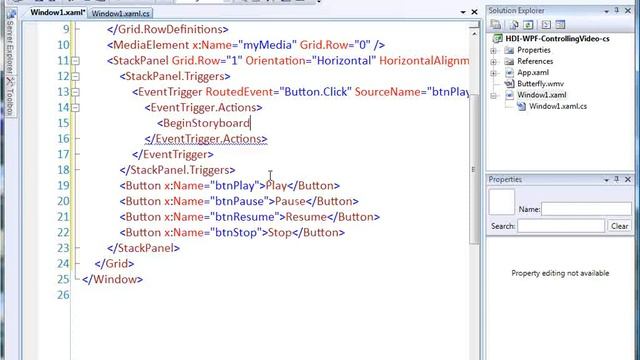The image size is (640, 360).
Task: Click the Window1.xaml.cs code file icon
Action: point(521,107)
